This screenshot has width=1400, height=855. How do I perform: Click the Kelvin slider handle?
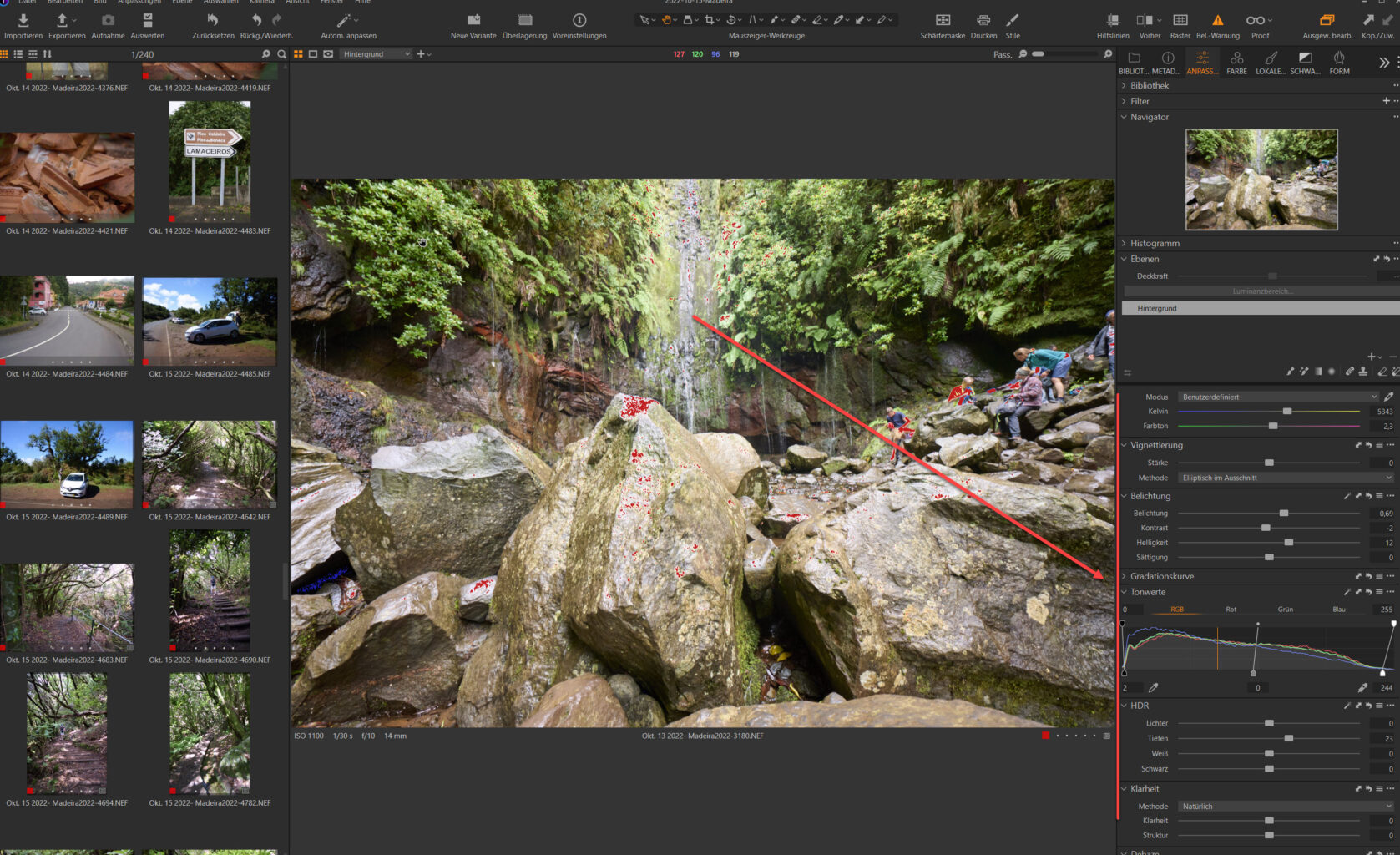[1287, 412]
